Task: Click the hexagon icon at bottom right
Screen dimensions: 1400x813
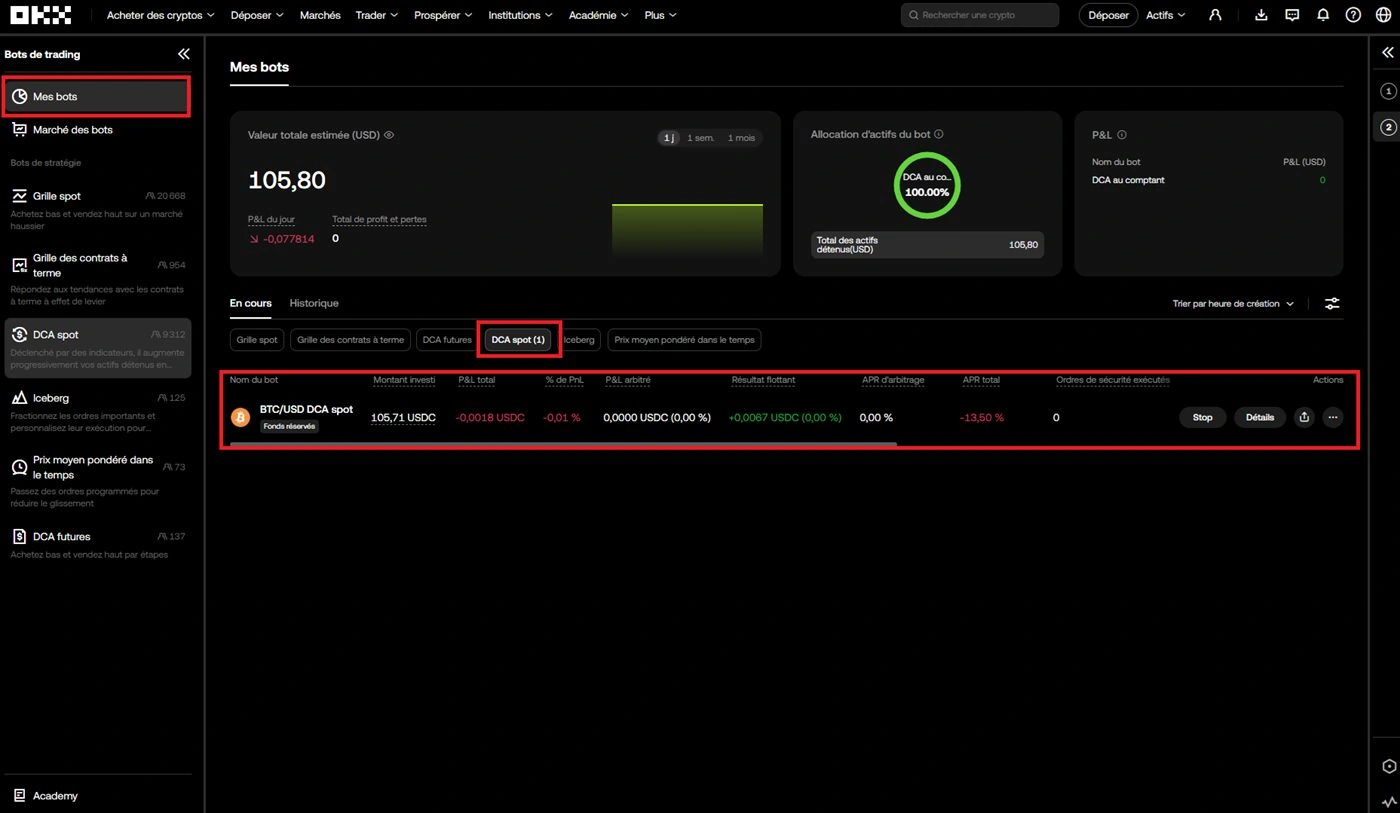Action: coord(1388,766)
